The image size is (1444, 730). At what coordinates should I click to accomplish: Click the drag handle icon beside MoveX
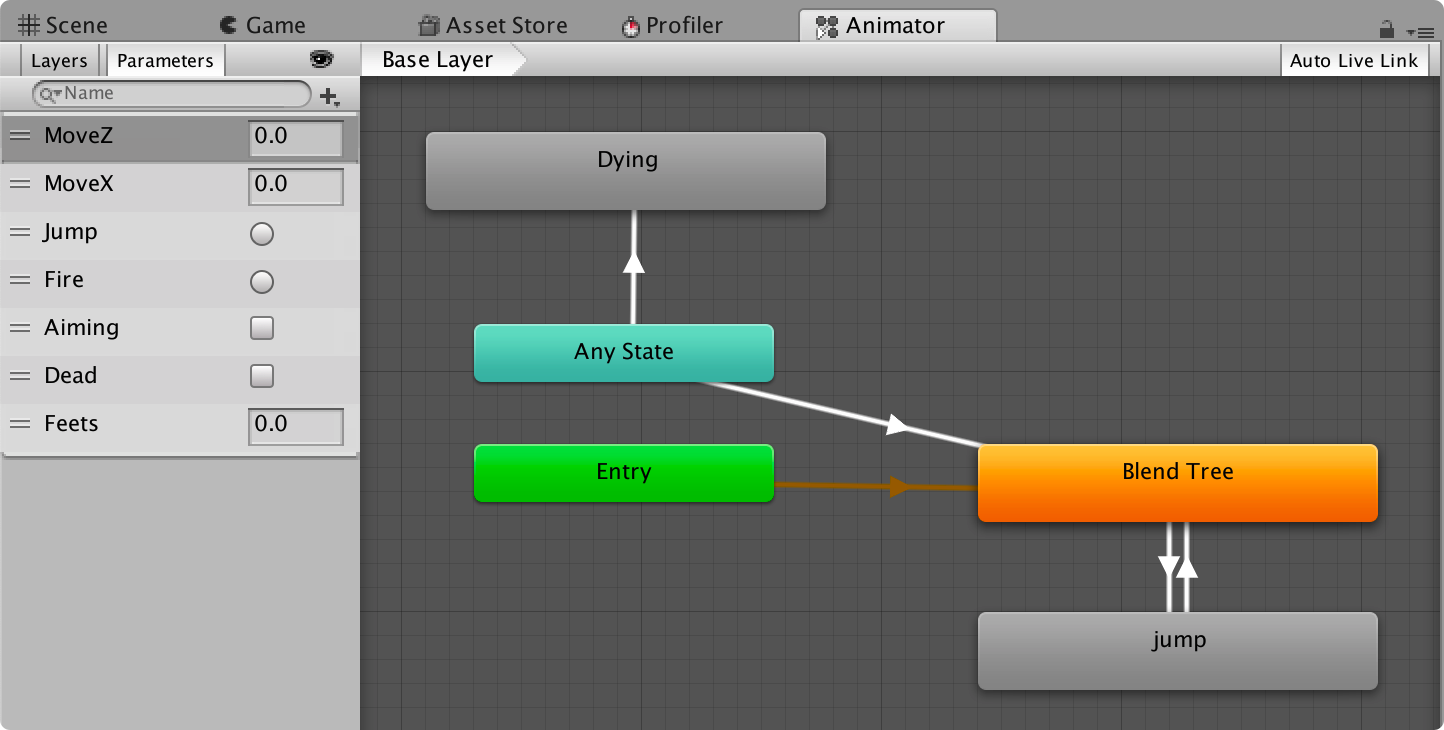(20, 184)
